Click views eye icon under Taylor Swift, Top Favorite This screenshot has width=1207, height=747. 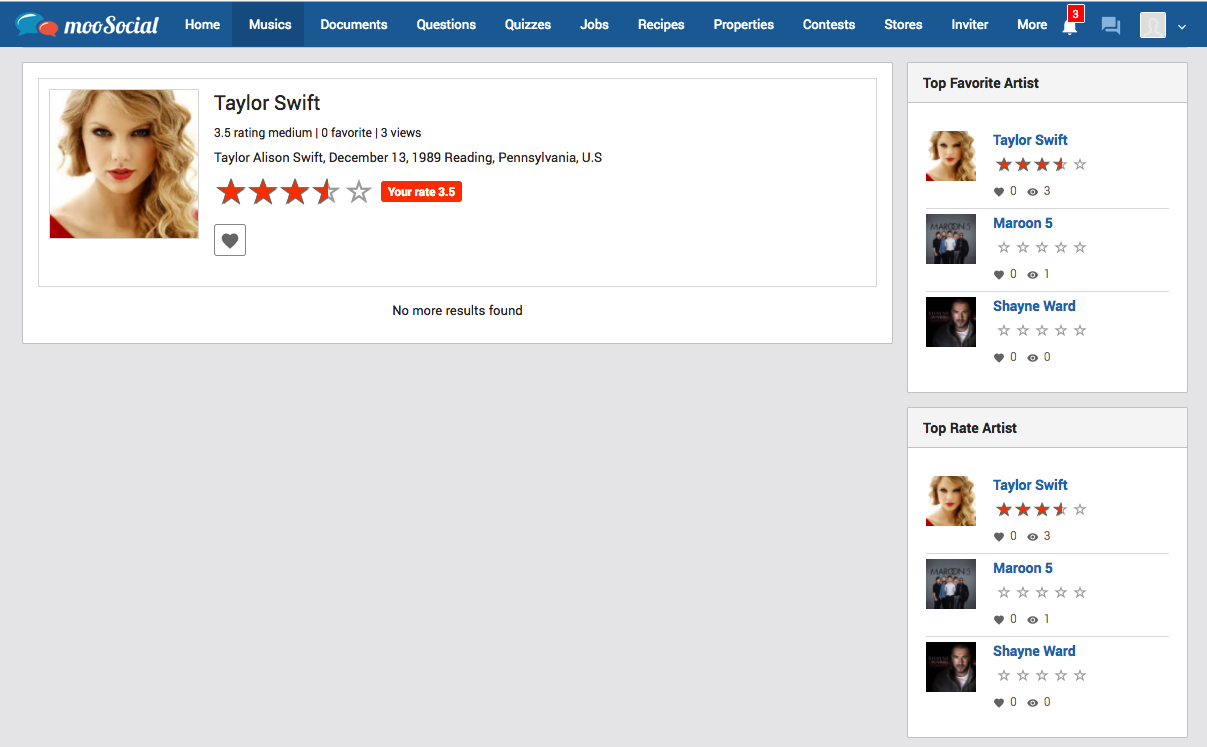(x=1033, y=192)
